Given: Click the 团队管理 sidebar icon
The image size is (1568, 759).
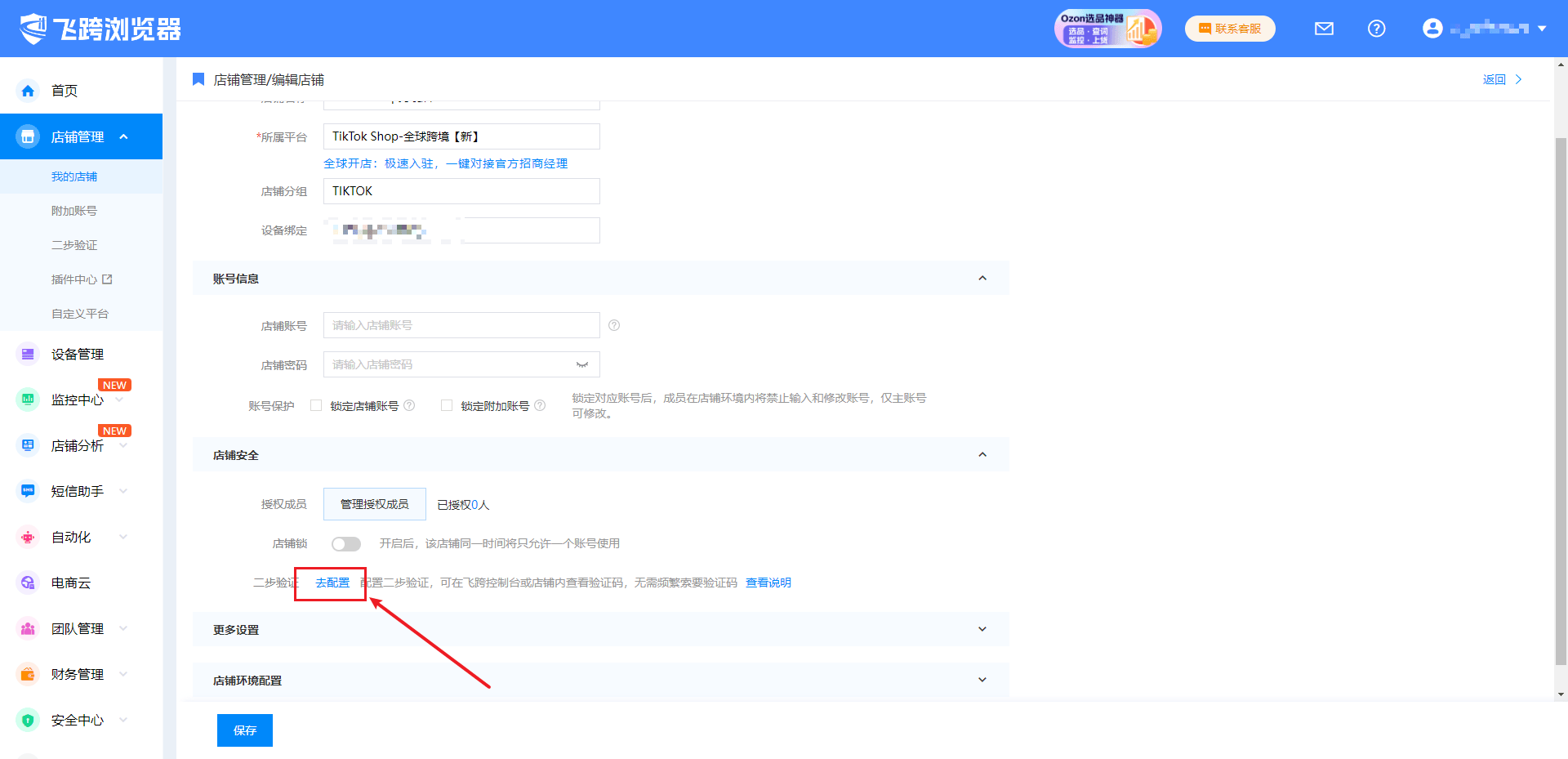Looking at the screenshot, I should point(28,628).
